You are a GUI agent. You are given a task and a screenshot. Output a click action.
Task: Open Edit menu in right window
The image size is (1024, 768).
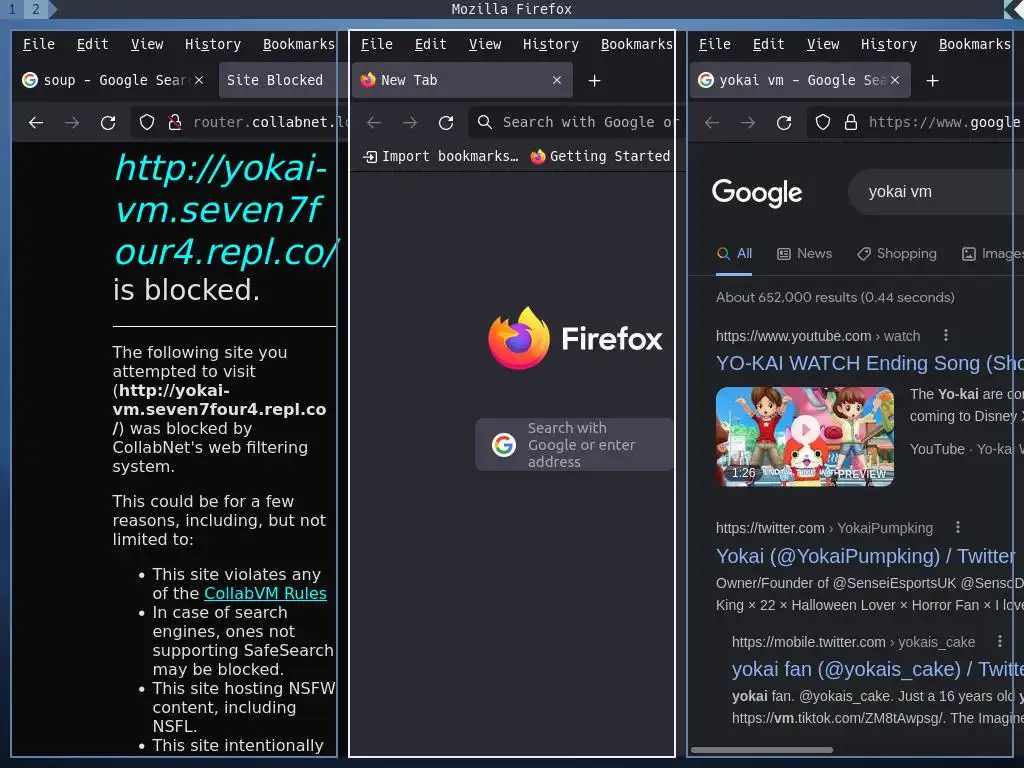pos(768,44)
